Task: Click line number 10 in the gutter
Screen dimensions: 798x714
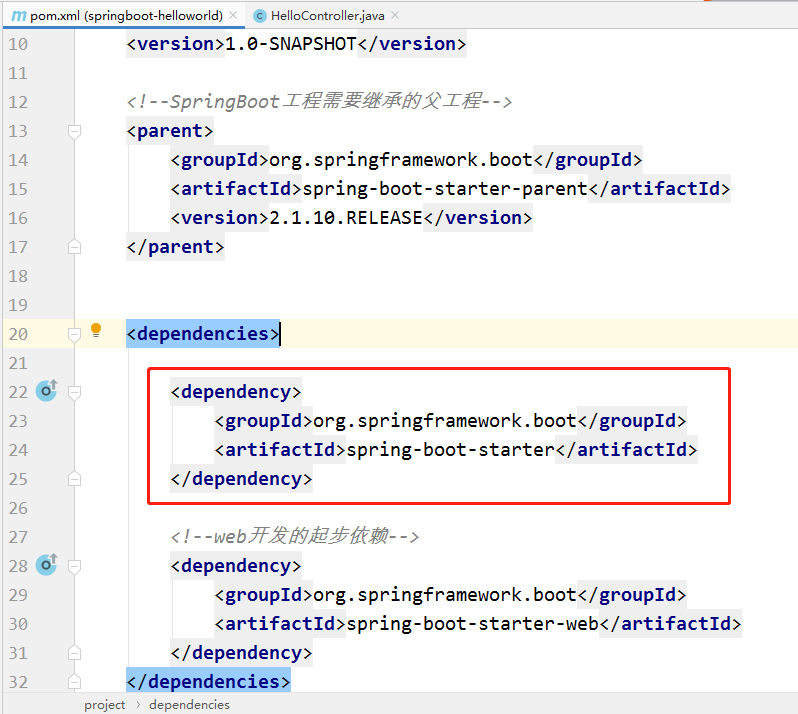Action: 18,44
